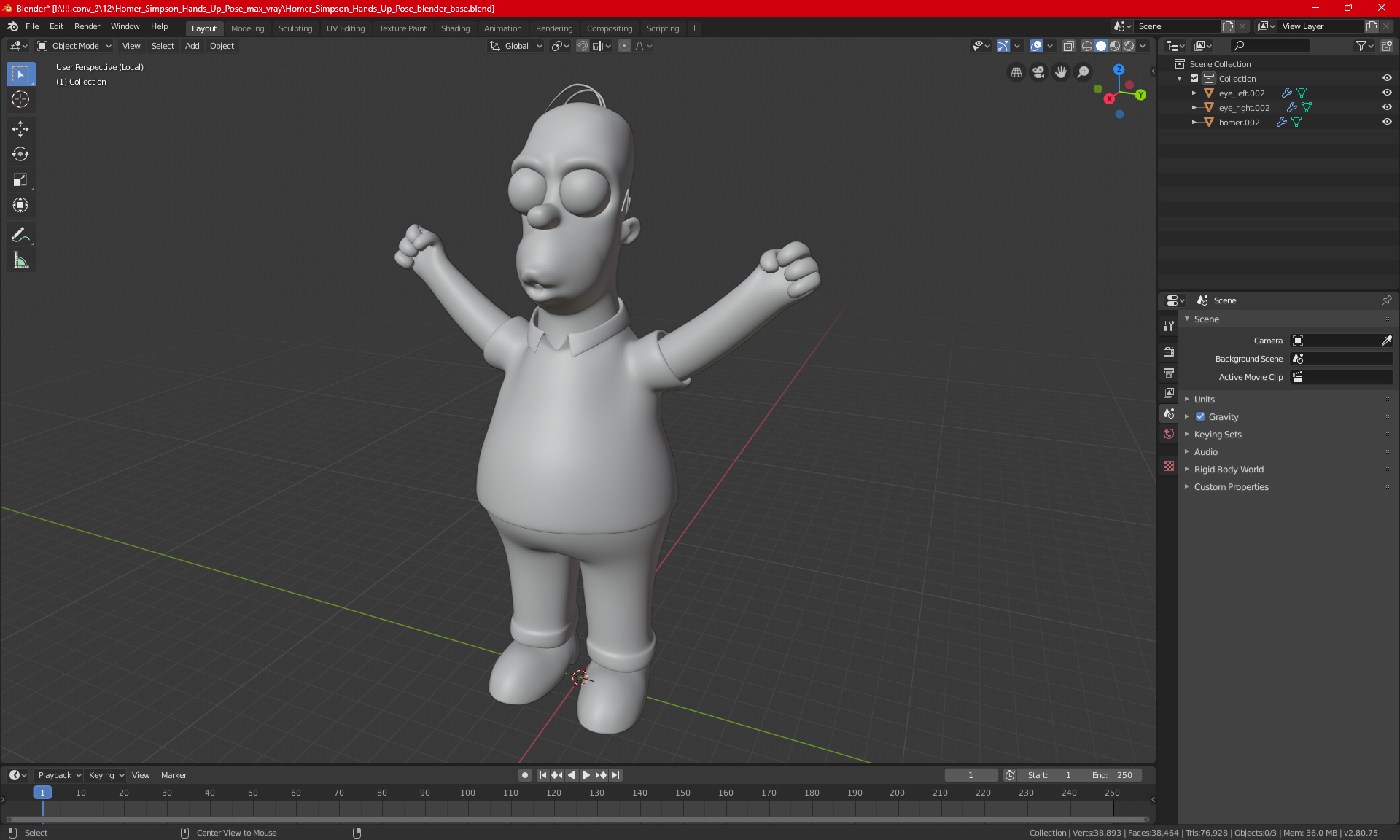Click the Marker menu in timeline
The height and width of the screenshot is (840, 1400).
click(174, 775)
